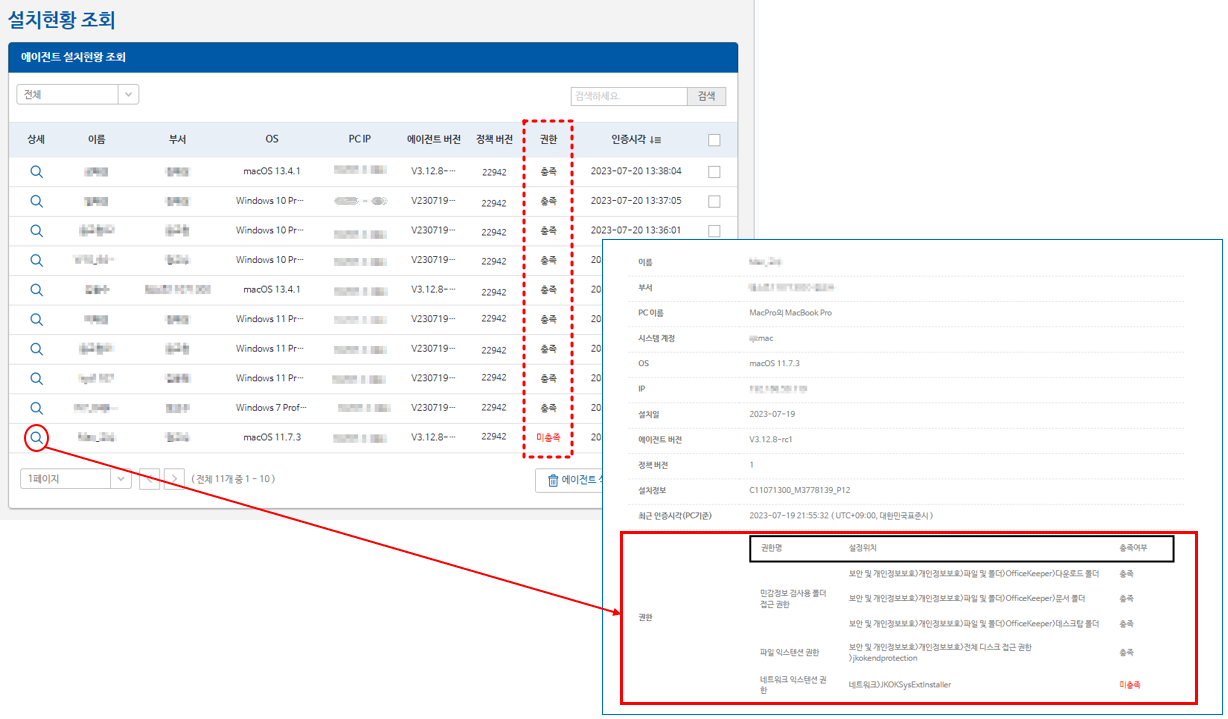Viewport: 1228px width, 719px height.
Task: Open detail magnifier for first macOS 13.4.1 row
Action: pos(36,171)
